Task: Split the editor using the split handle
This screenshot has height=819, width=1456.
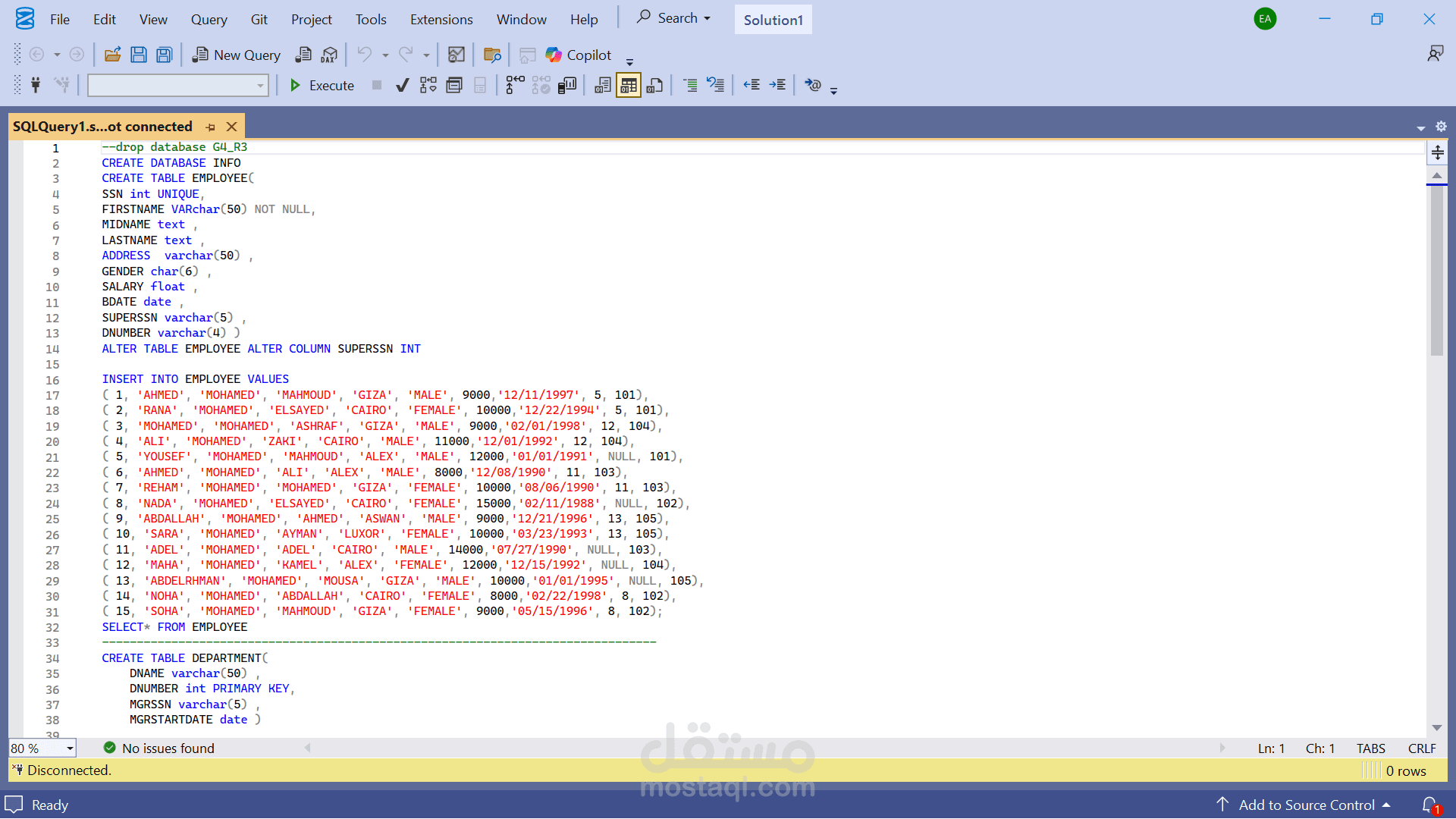Action: 1437,152
